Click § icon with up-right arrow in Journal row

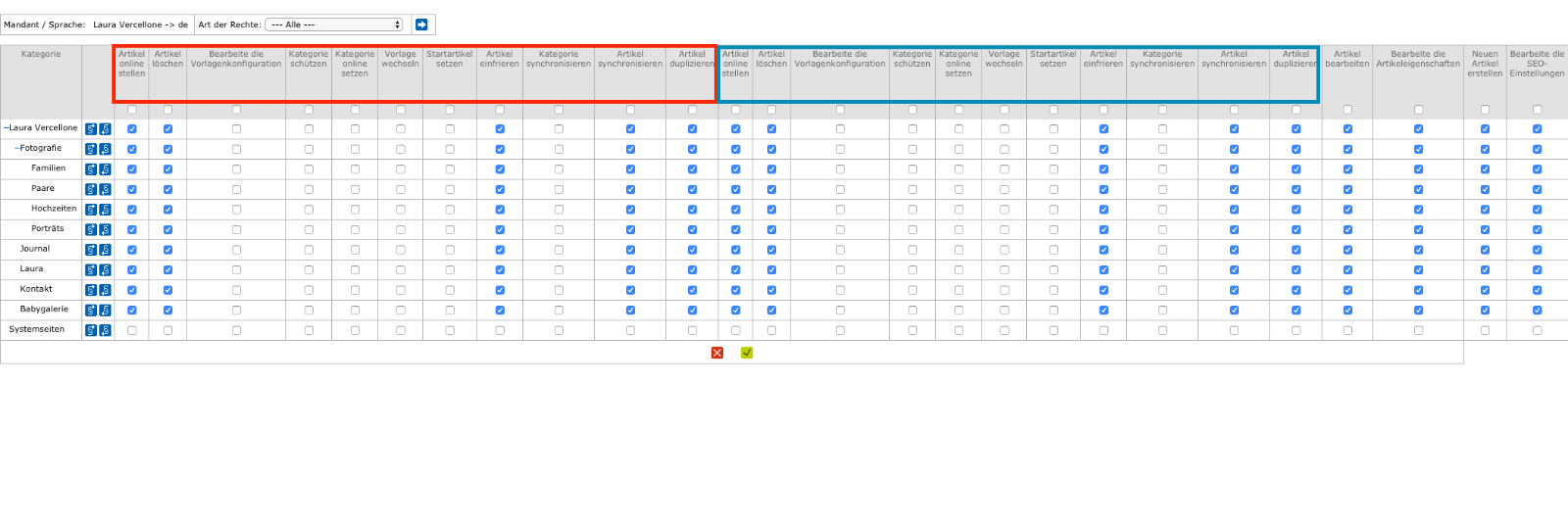coord(91,250)
